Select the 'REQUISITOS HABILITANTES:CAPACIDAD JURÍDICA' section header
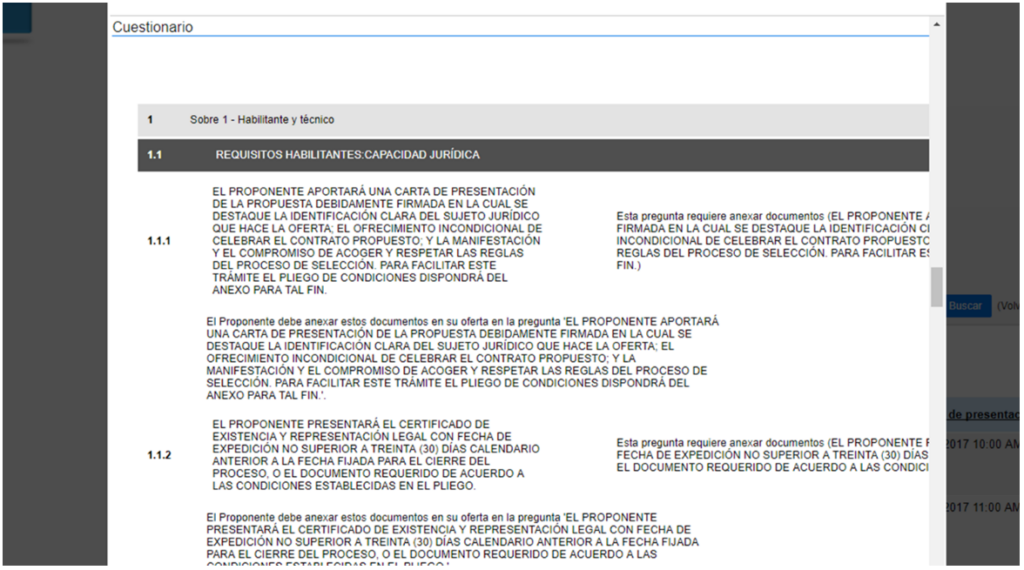This screenshot has width=1024, height=570. (347, 155)
